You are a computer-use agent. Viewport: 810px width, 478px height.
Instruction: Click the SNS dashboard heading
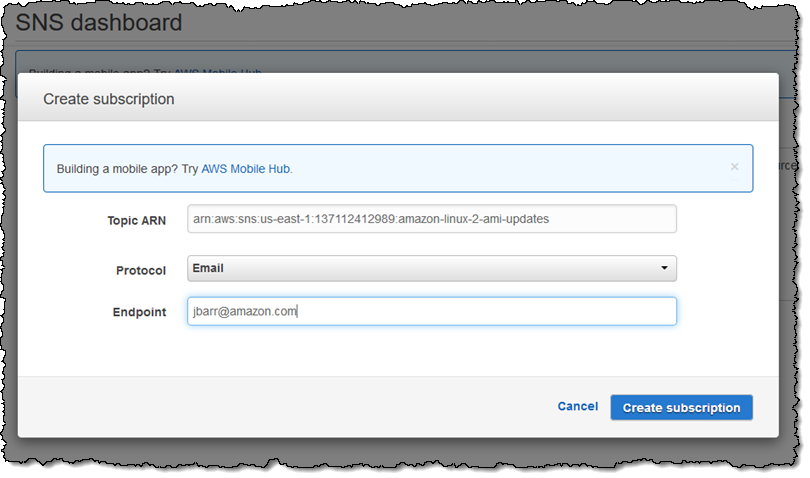click(99, 22)
